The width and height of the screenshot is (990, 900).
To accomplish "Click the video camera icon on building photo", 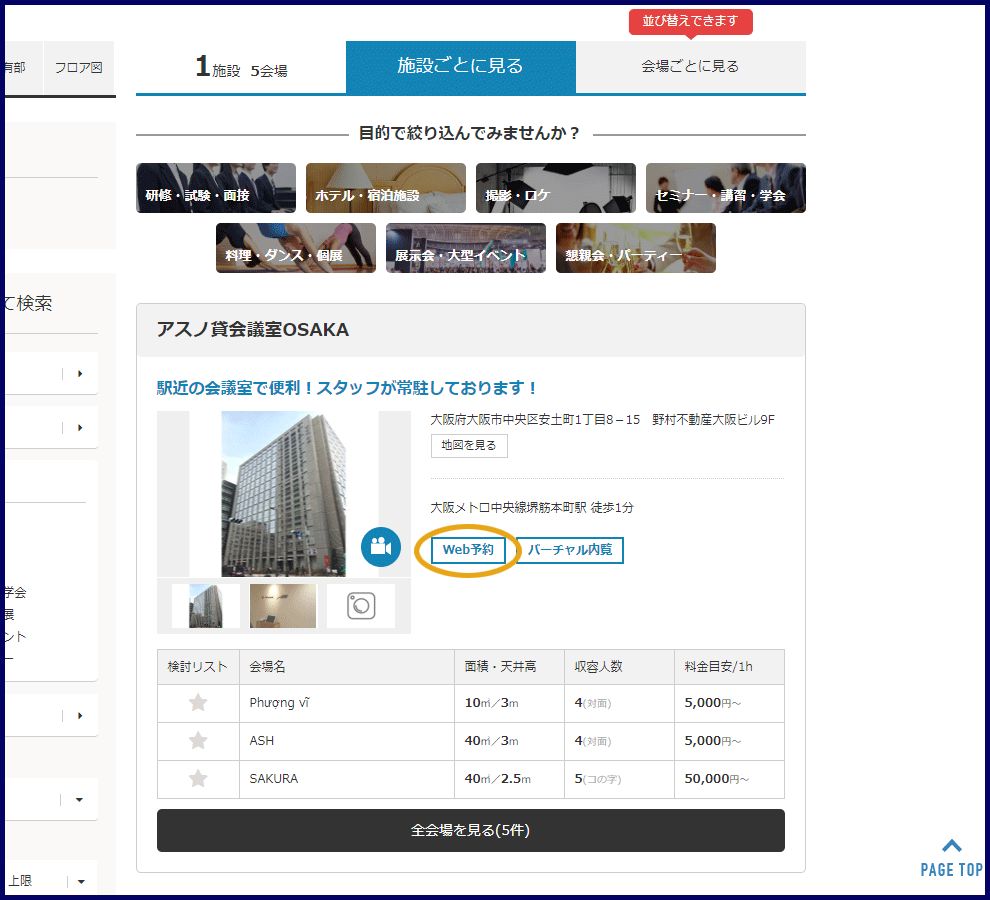I will click(380, 547).
